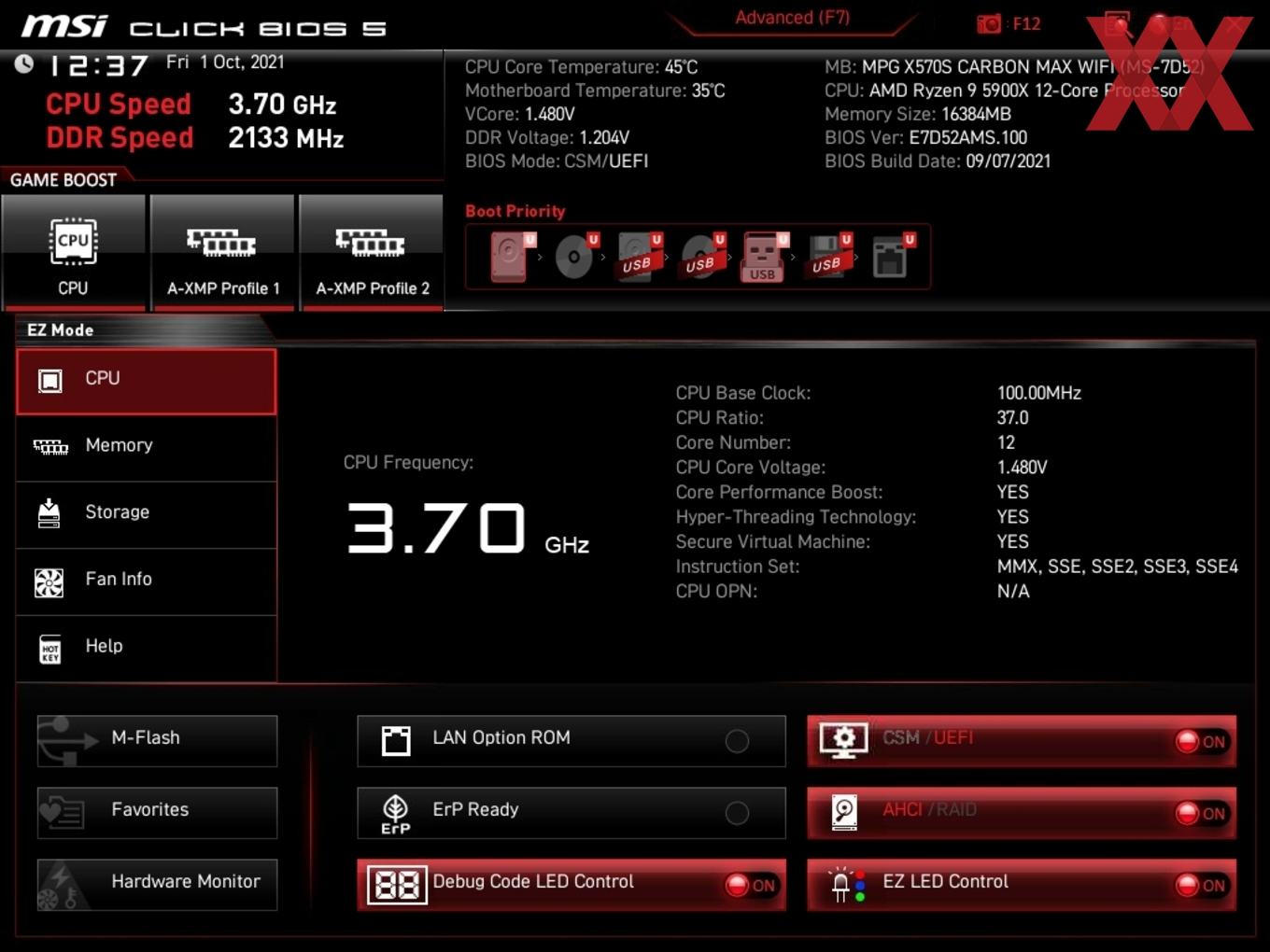Click the clock icon beside the time

[x=24, y=63]
